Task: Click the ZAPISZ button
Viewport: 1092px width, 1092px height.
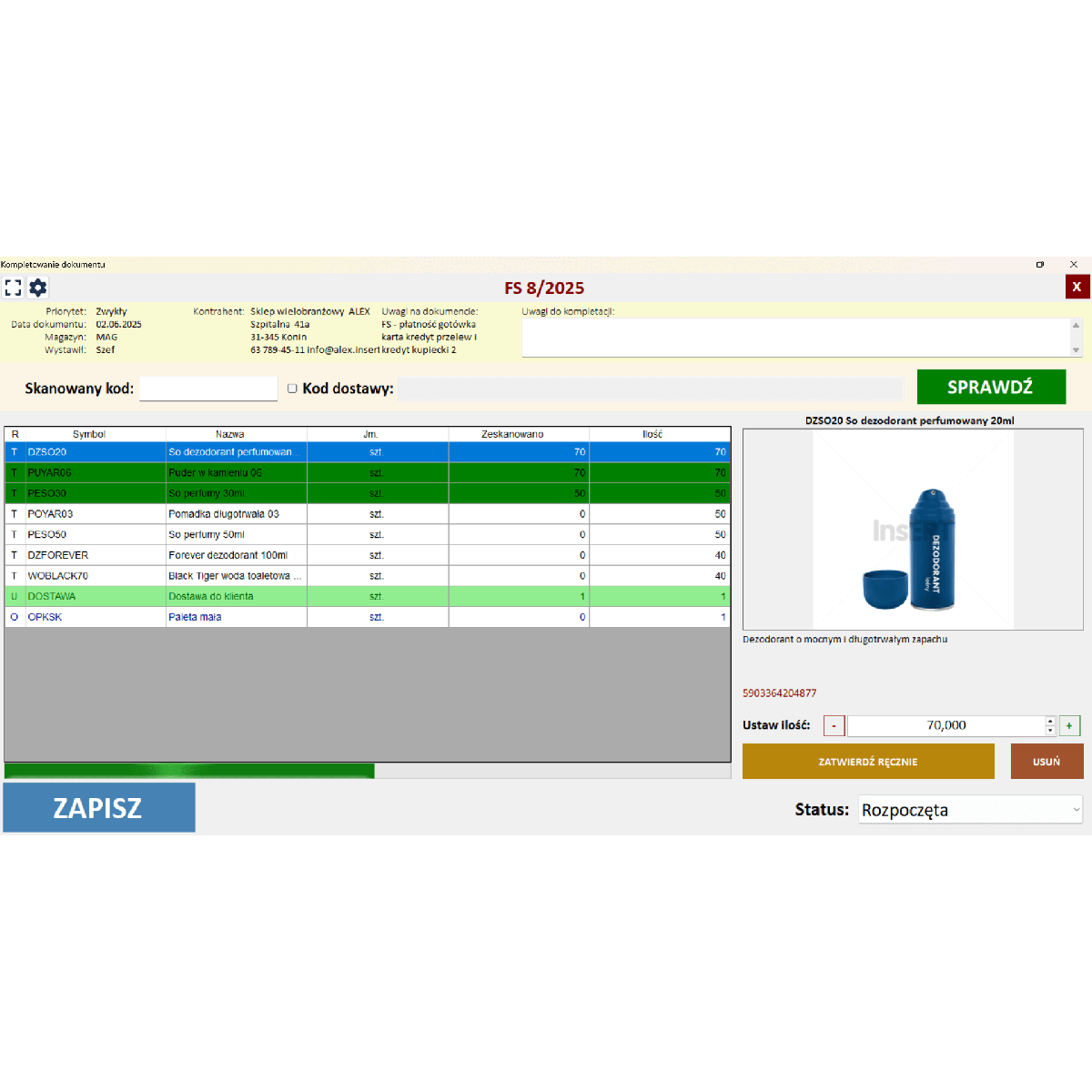Action: (x=99, y=807)
